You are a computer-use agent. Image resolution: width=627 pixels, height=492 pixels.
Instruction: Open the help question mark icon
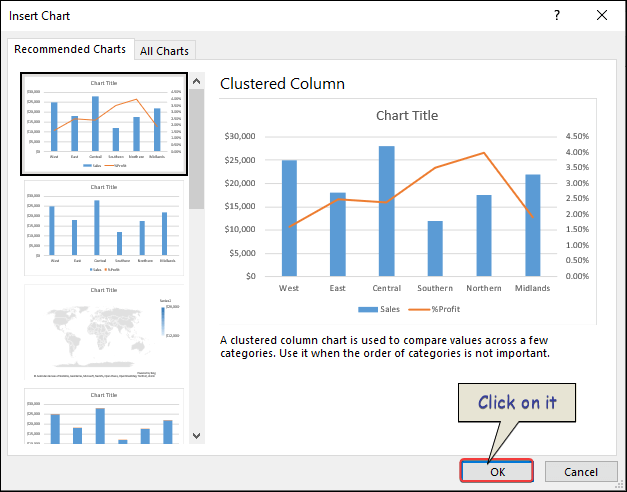click(x=556, y=16)
